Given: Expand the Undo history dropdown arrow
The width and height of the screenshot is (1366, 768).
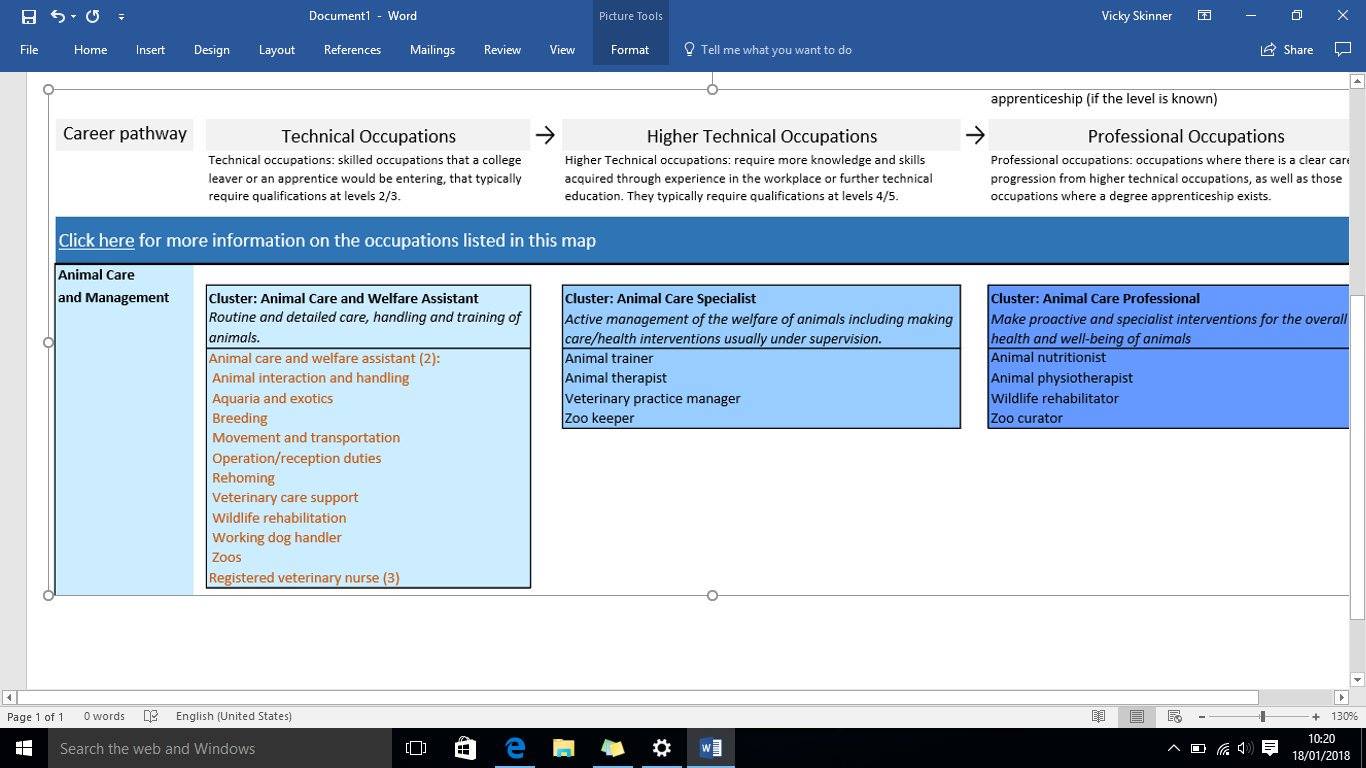Looking at the screenshot, I should click(x=73, y=17).
